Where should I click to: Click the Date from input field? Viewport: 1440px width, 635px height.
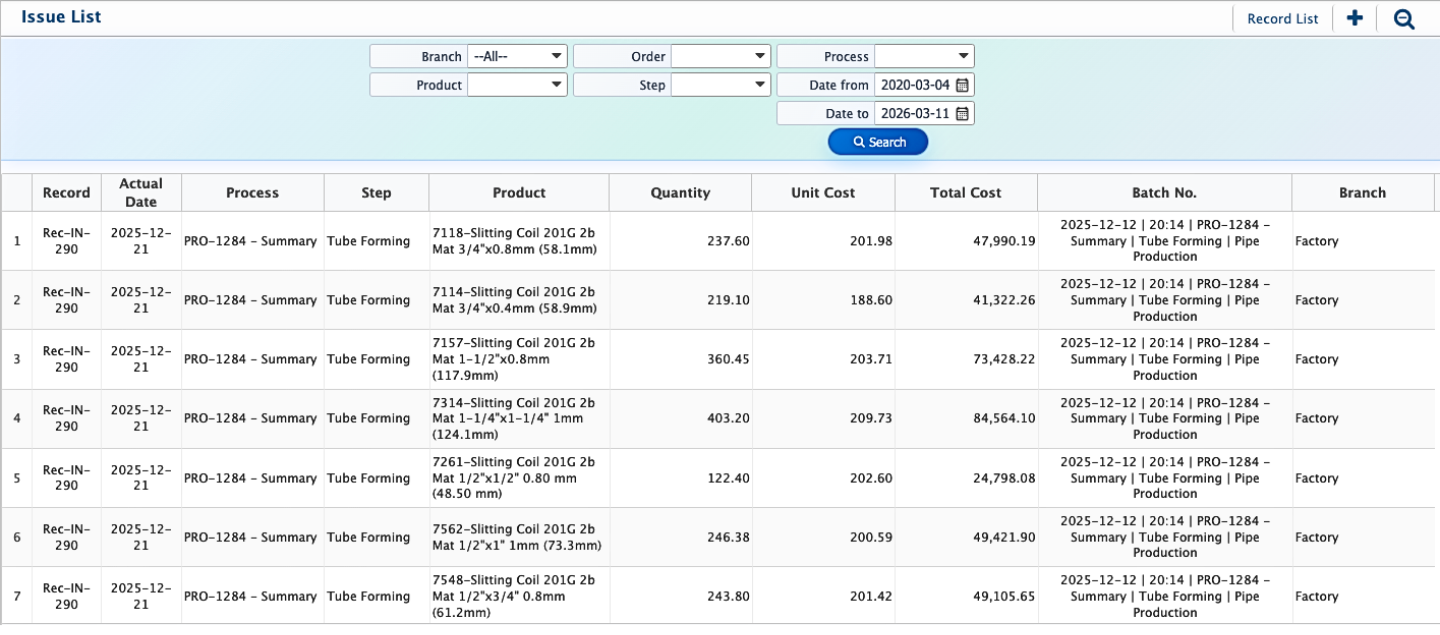[x=914, y=85]
